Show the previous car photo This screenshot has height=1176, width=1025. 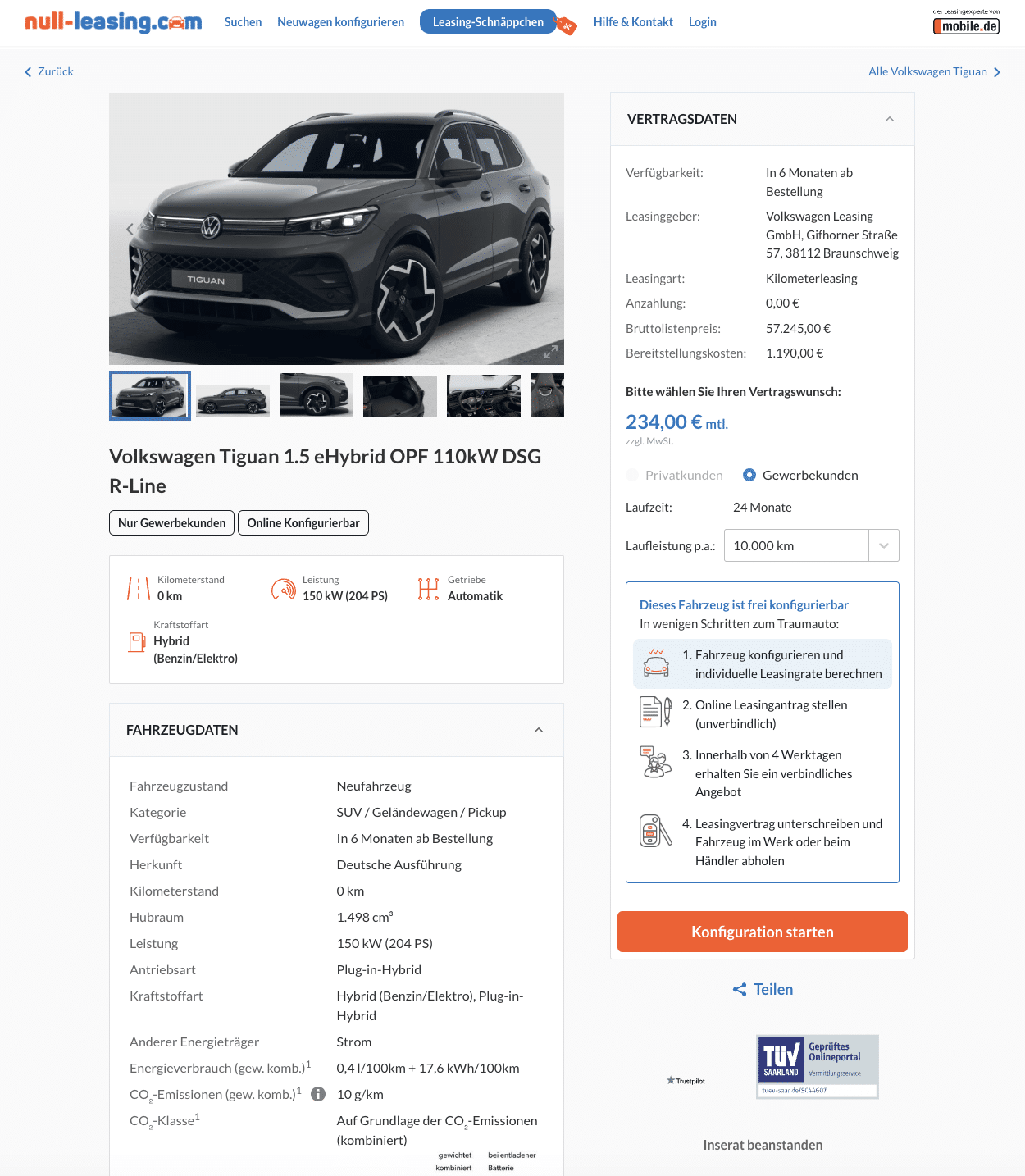(130, 229)
